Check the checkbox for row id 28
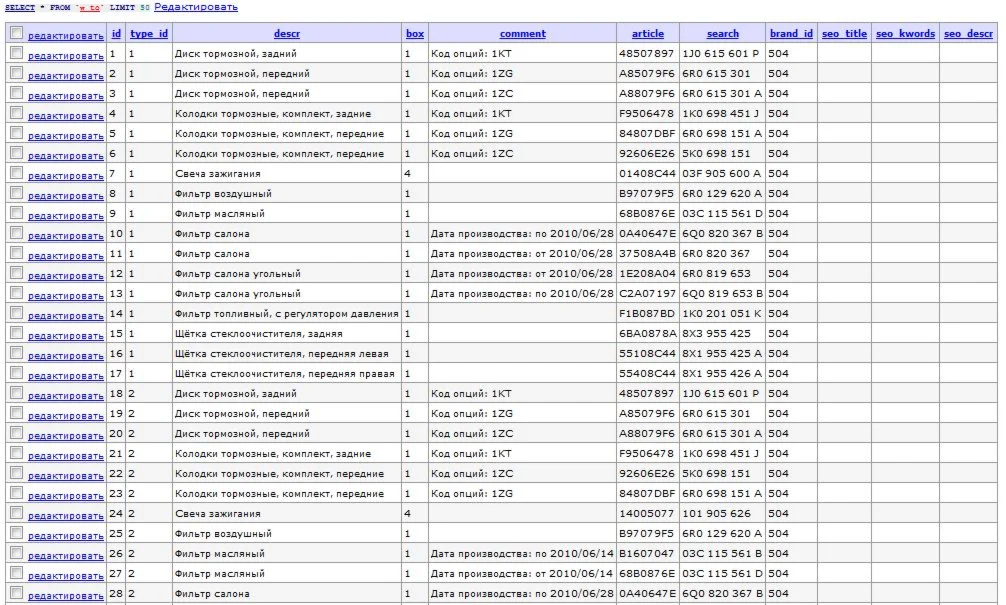Screen dimensions: 1006x605 point(17,593)
